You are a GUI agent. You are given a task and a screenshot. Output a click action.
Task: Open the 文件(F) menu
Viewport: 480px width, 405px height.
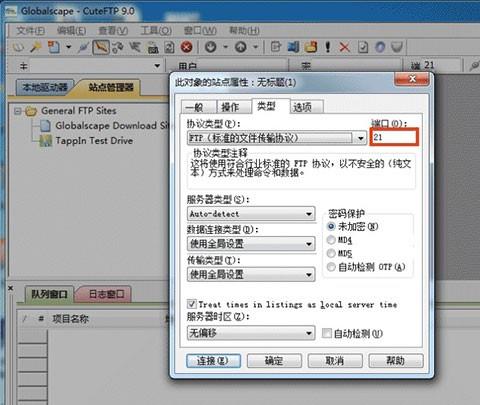30,31
